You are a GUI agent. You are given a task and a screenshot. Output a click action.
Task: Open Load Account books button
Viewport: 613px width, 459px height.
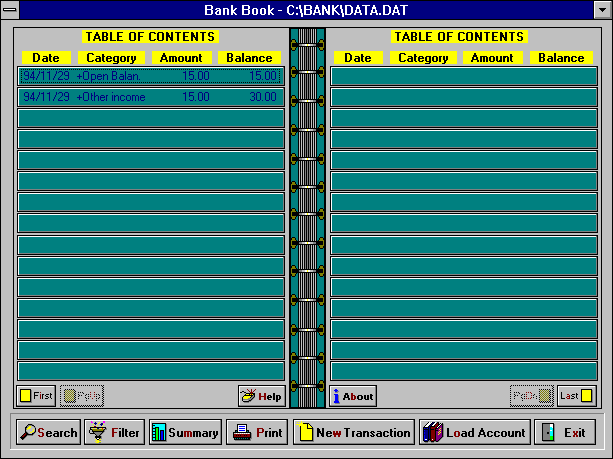(475, 432)
